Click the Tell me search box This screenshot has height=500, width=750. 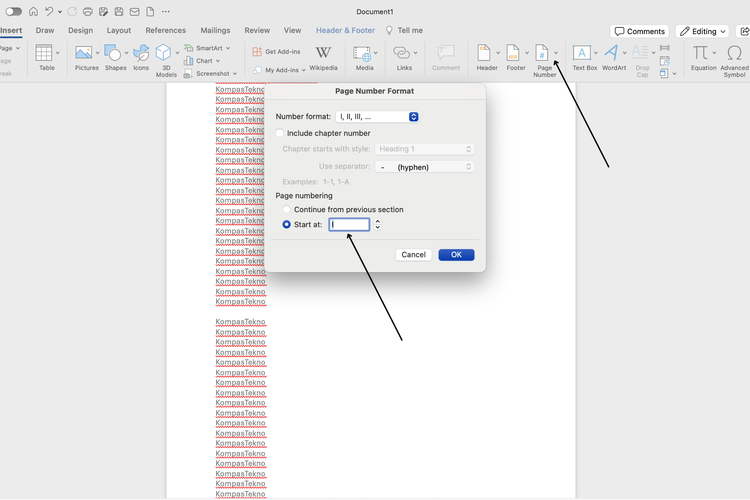click(x=405, y=31)
